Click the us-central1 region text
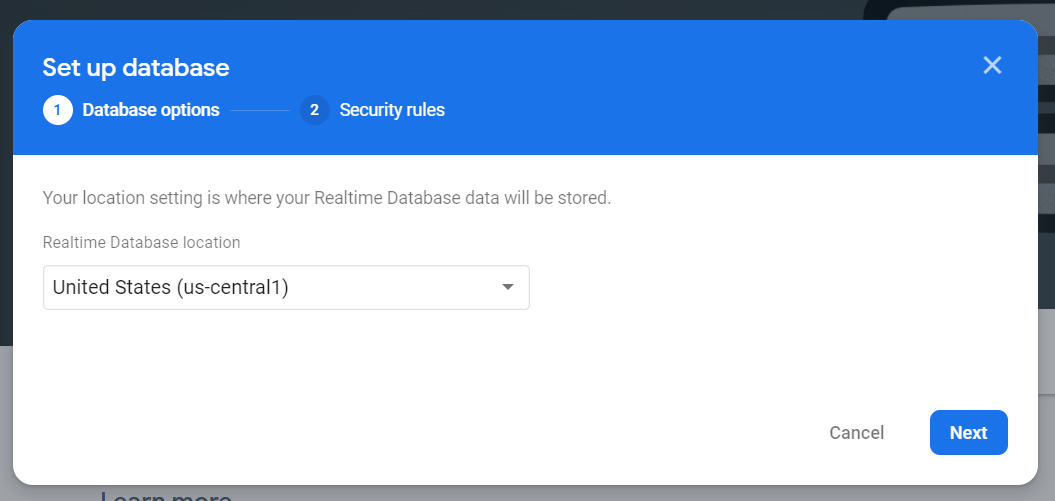The width and height of the screenshot is (1055, 501). [x=232, y=288]
